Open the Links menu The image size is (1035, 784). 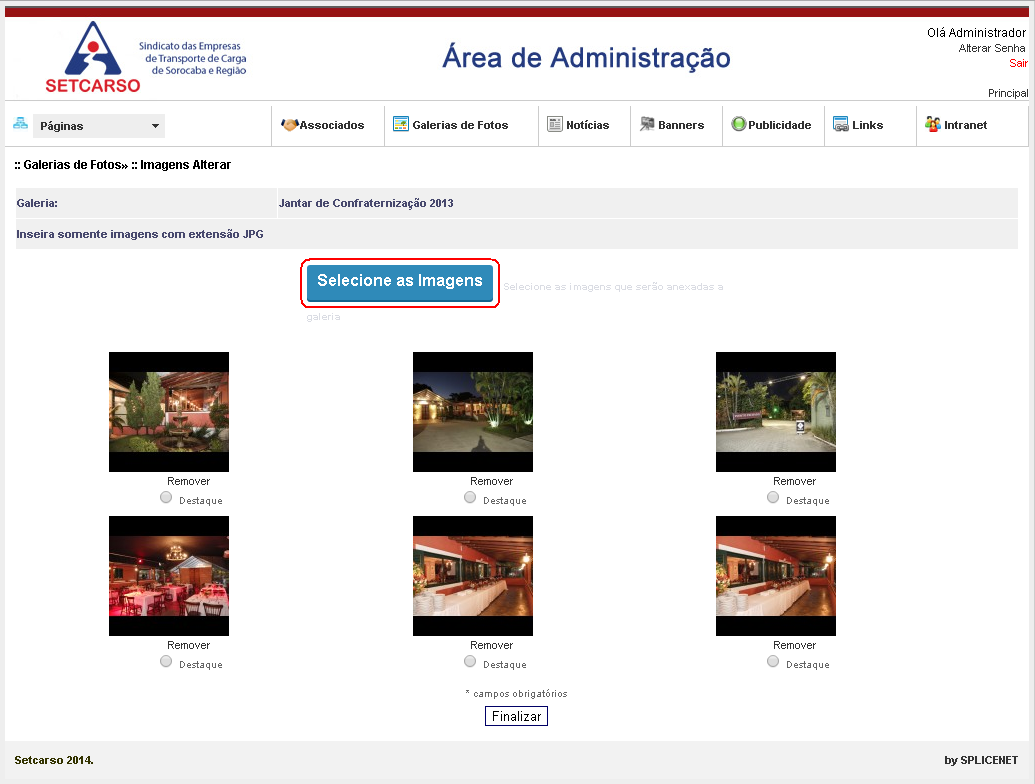(867, 125)
